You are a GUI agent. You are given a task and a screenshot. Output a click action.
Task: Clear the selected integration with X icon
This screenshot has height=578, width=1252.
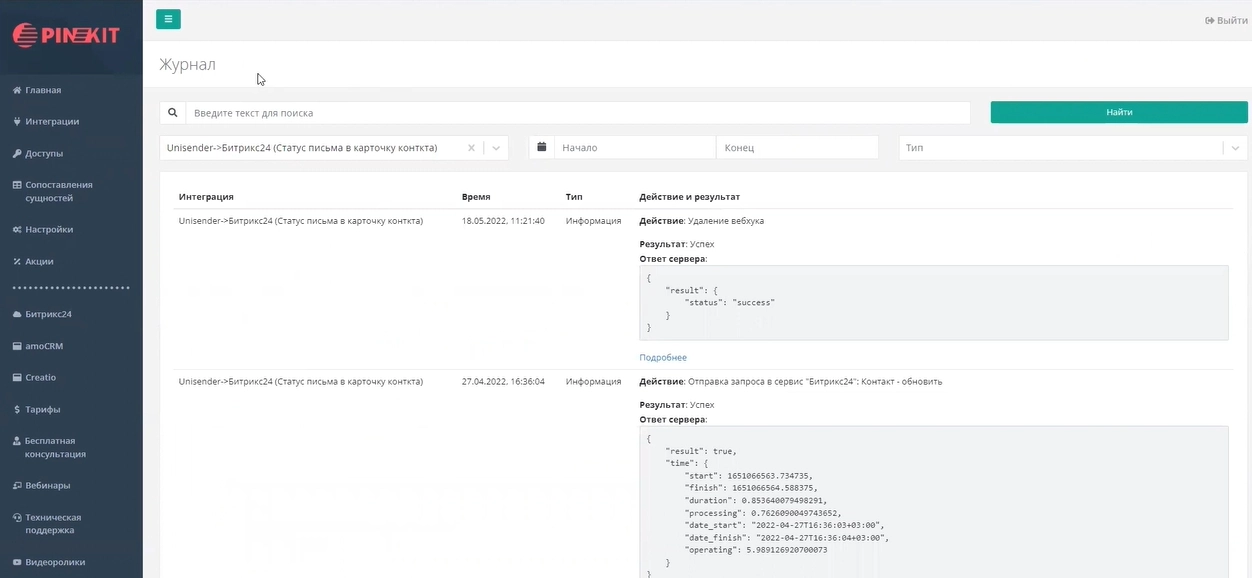click(471, 148)
